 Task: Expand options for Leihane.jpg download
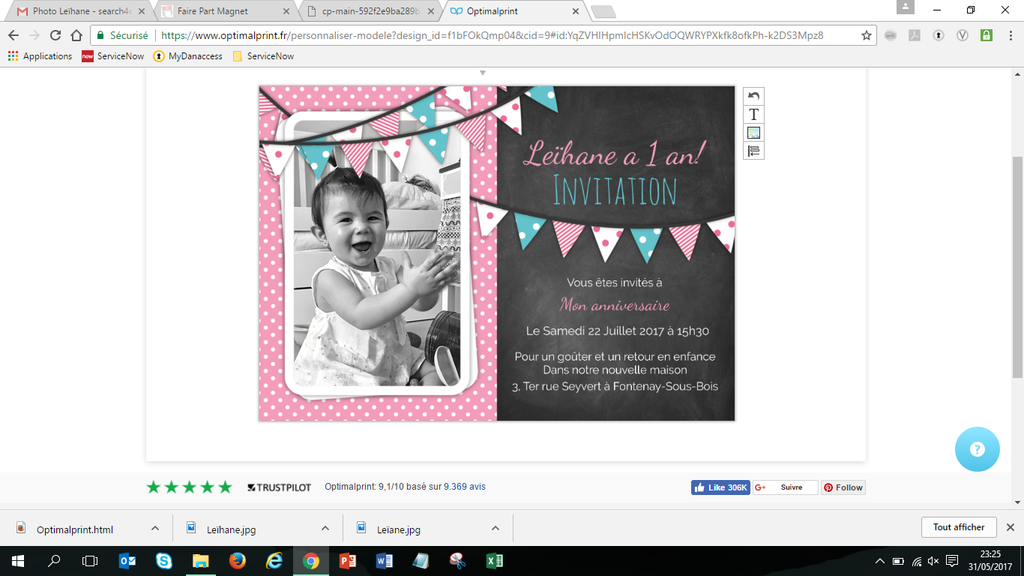[x=325, y=528]
